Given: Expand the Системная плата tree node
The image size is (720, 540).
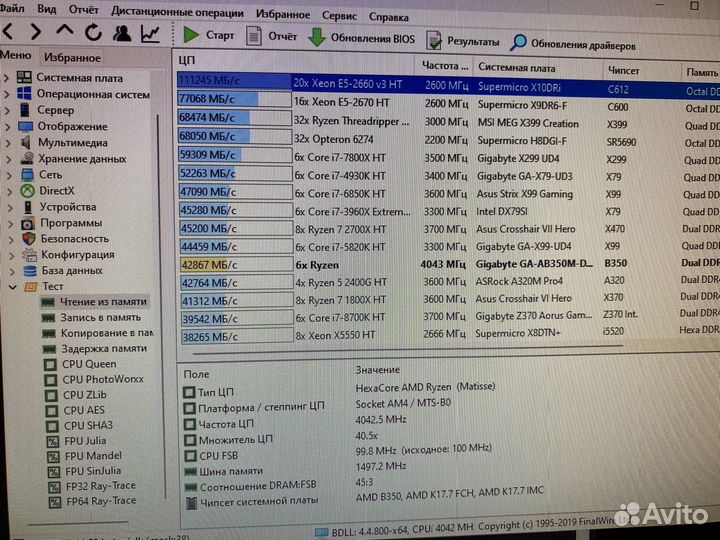Looking at the screenshot, I should (x=7, y=78).
